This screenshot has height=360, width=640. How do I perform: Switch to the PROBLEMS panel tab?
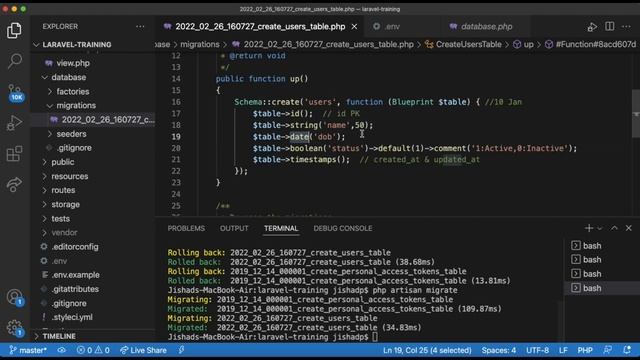(186, 229)
